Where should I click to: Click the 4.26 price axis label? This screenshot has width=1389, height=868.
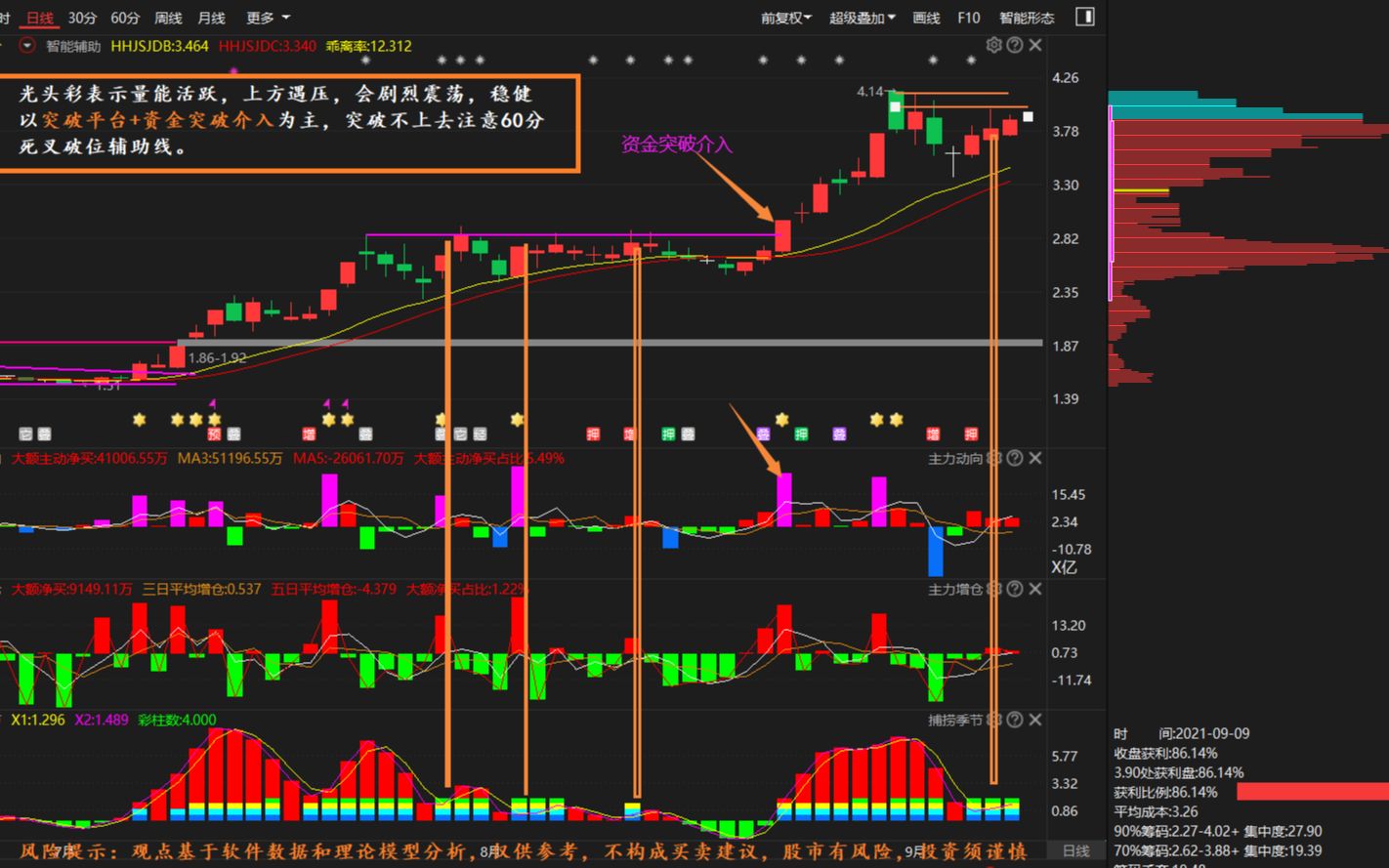tap(1065, 78)
